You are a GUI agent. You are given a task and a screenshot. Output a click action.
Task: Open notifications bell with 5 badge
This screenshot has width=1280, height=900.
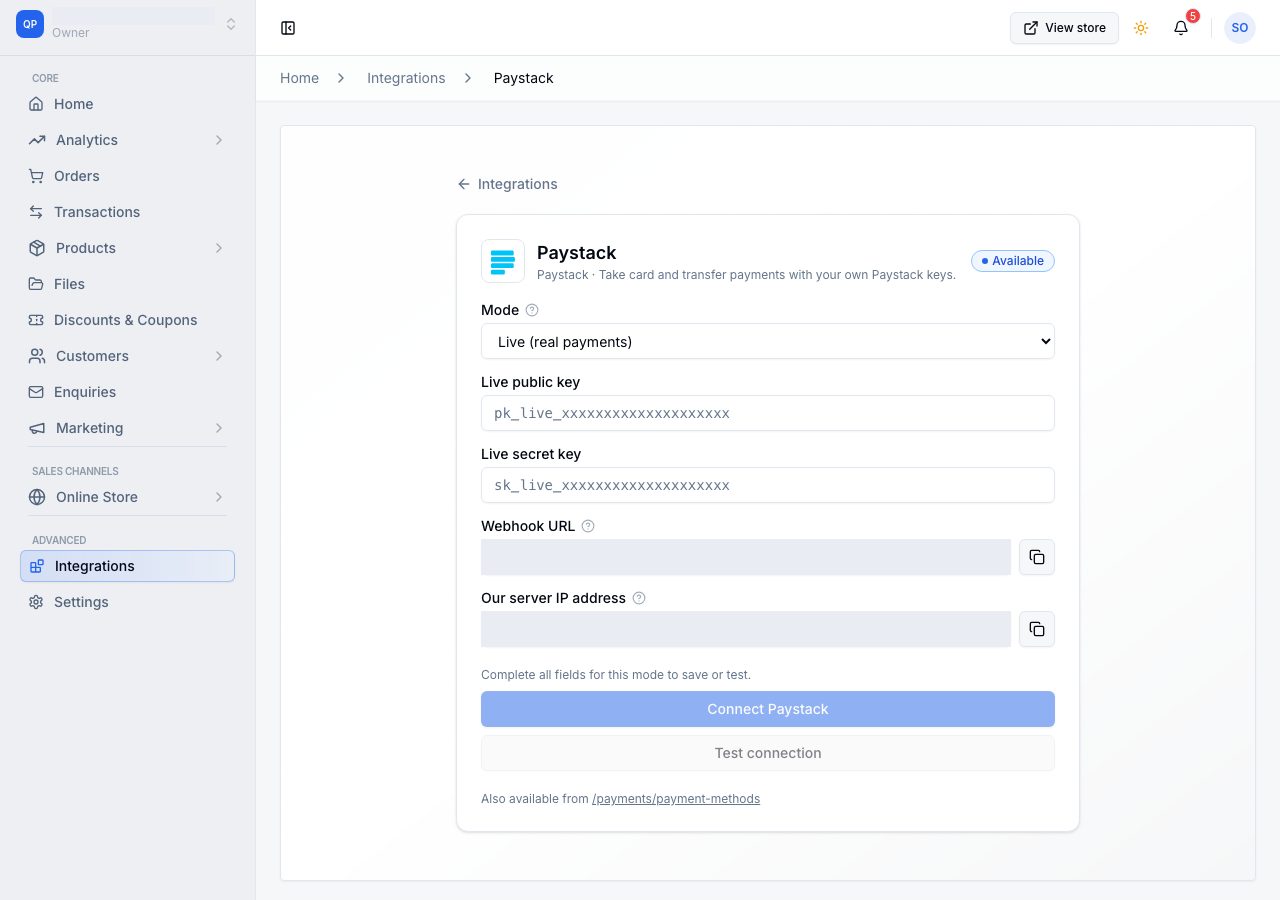(1181, 28)
